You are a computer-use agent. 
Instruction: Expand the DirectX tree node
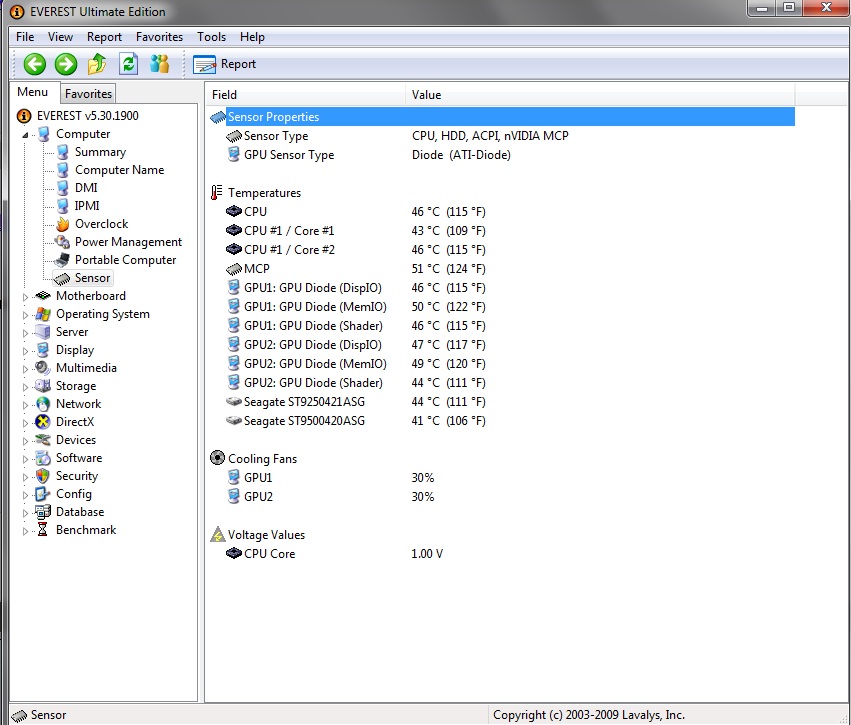click(25, 423)
